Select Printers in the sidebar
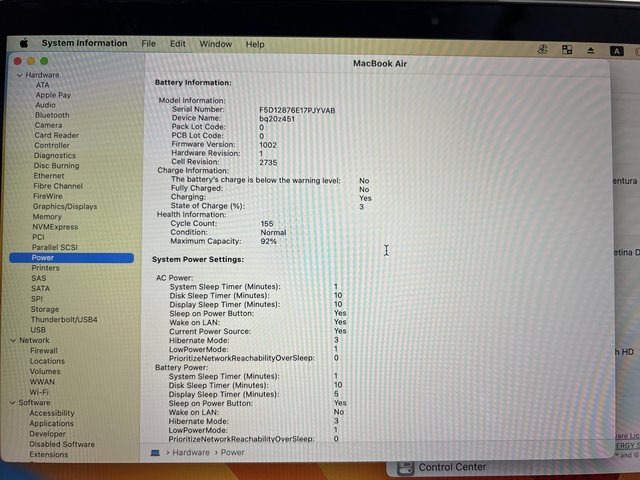Screen dimensions: 640x480 click(x=45, y=268)
